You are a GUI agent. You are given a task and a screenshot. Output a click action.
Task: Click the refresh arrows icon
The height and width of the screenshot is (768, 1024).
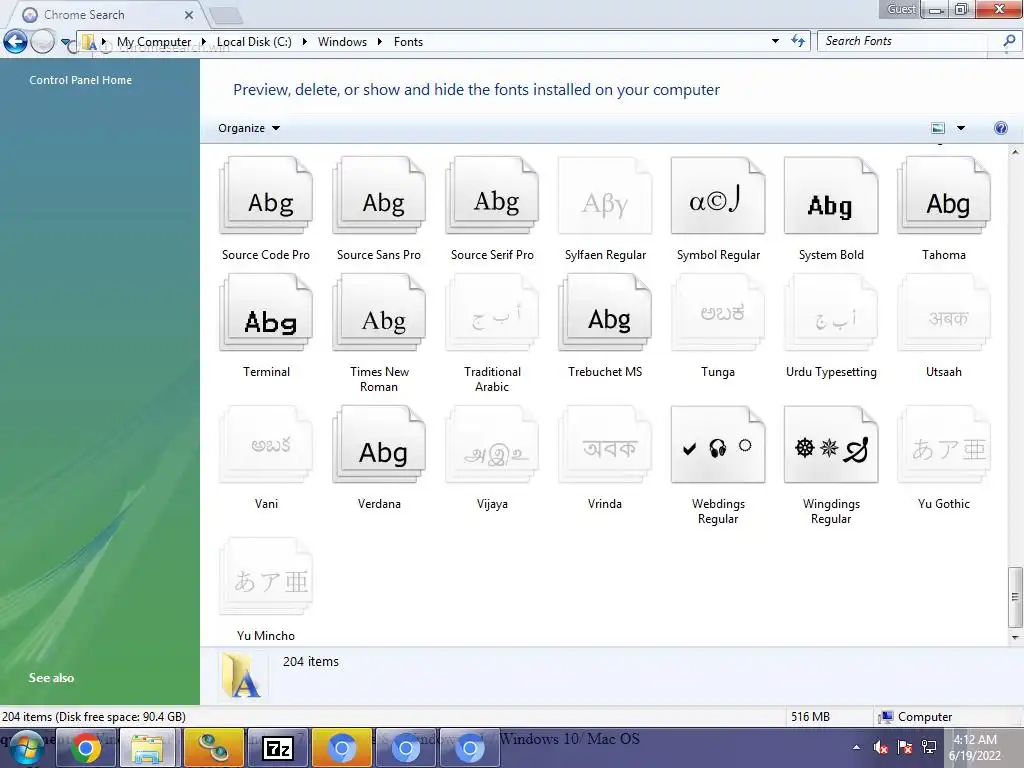pos(797,41)
